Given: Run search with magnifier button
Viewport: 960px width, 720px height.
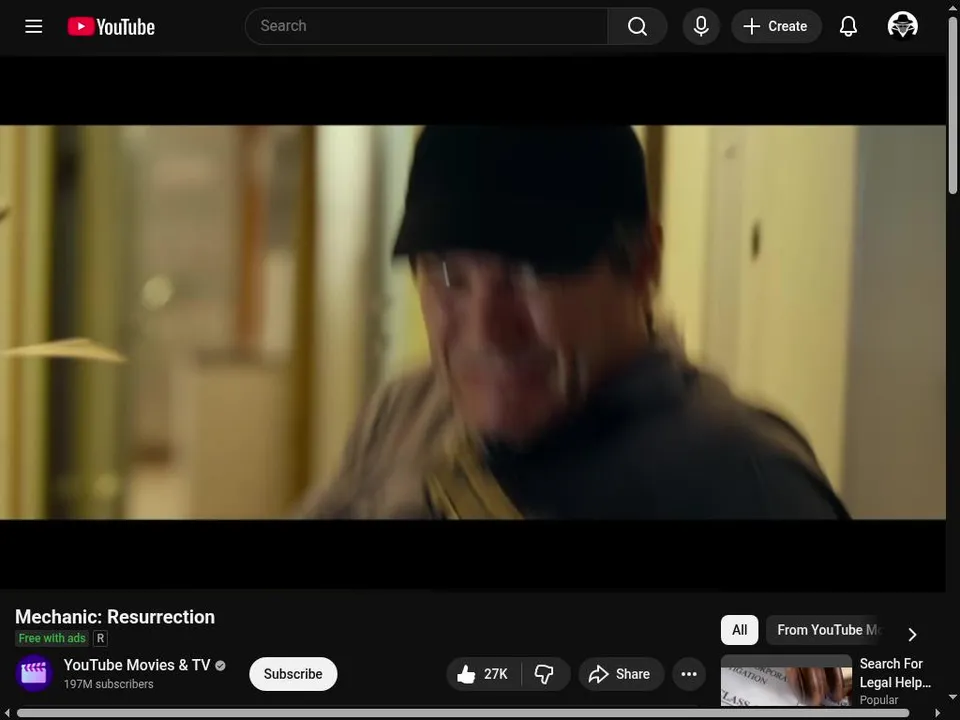Looking at the screenshot, I should tap(637, 26).
